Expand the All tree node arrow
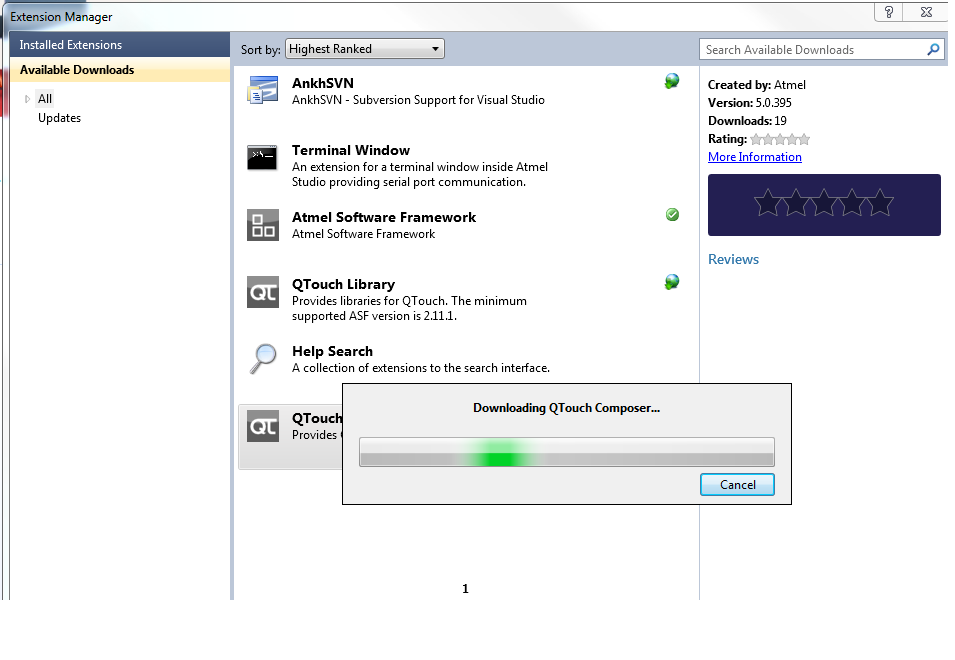 click(27, 99)
